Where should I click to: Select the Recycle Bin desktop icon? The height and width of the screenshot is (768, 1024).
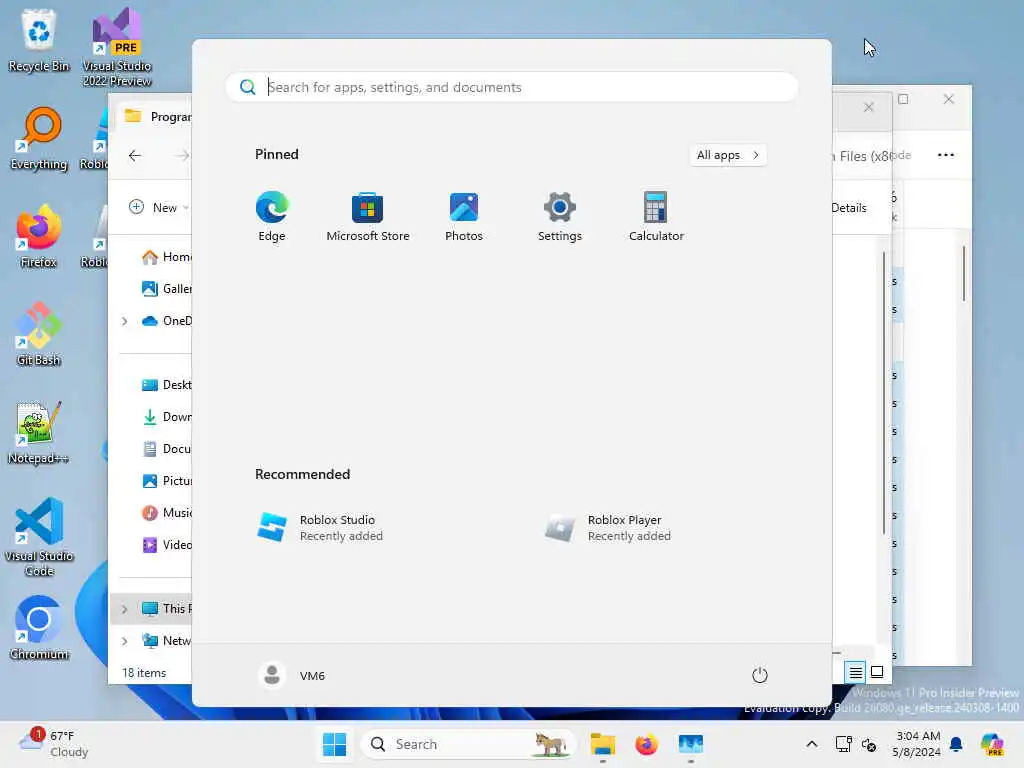point(39,40)
